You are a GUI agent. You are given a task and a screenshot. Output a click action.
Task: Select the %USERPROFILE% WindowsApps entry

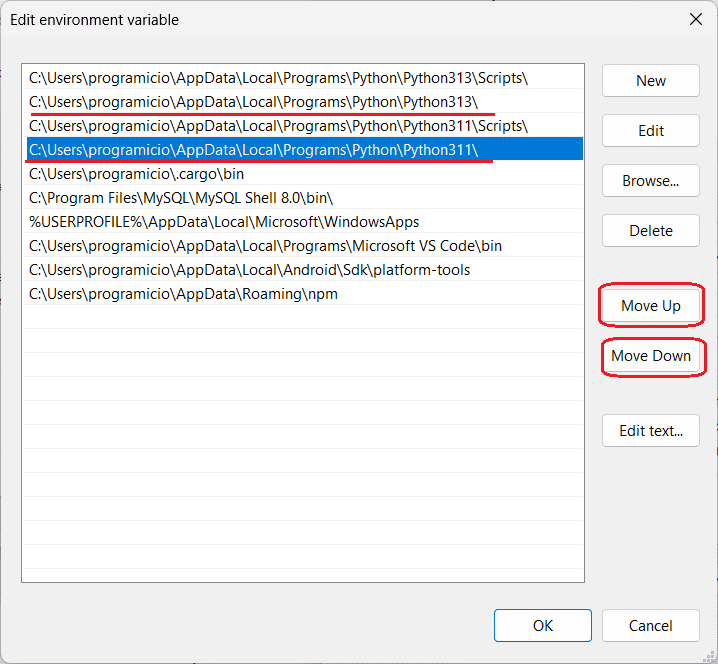(x=303, y=222)
